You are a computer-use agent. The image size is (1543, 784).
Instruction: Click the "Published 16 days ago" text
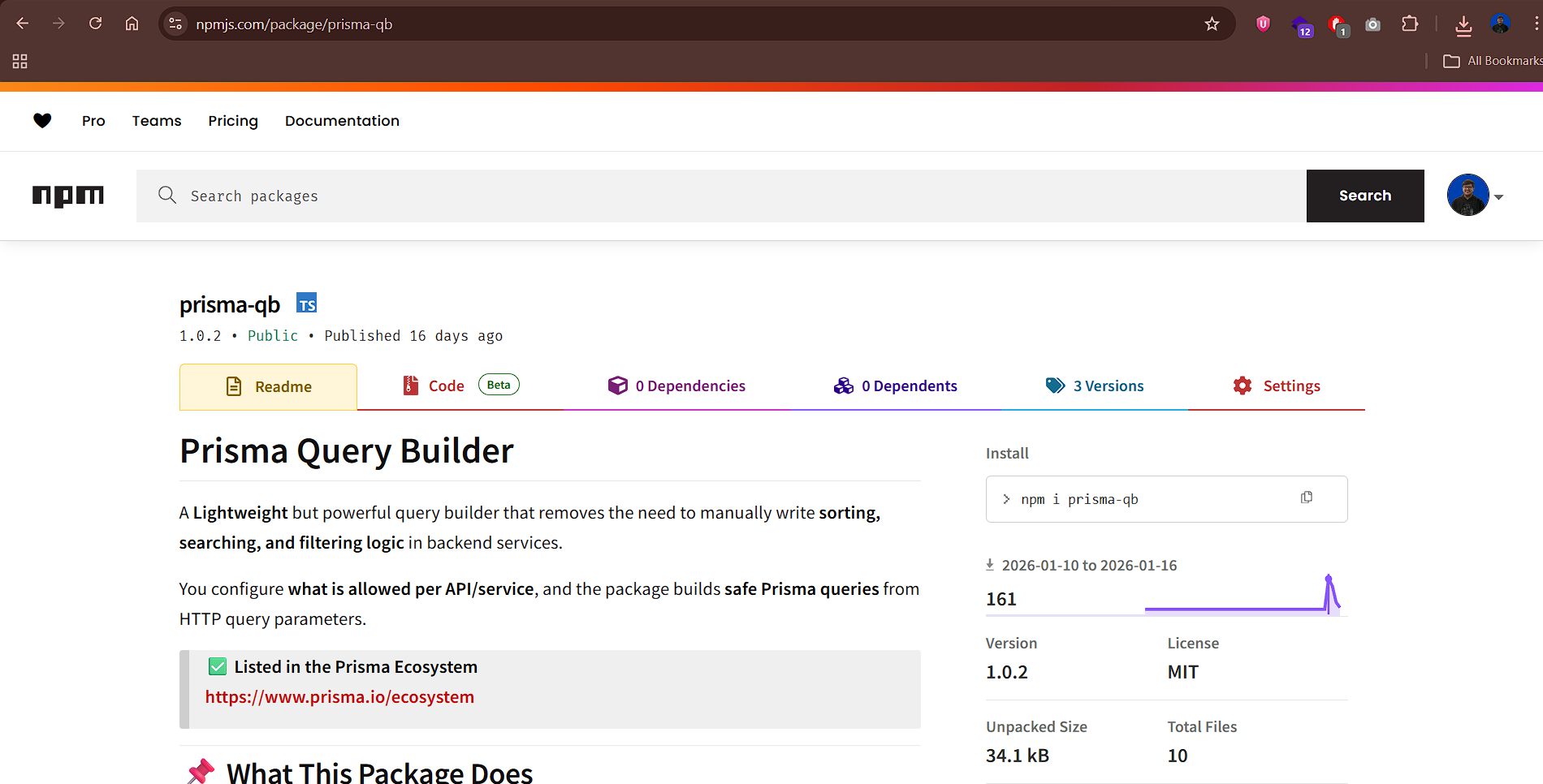point(413,336)
